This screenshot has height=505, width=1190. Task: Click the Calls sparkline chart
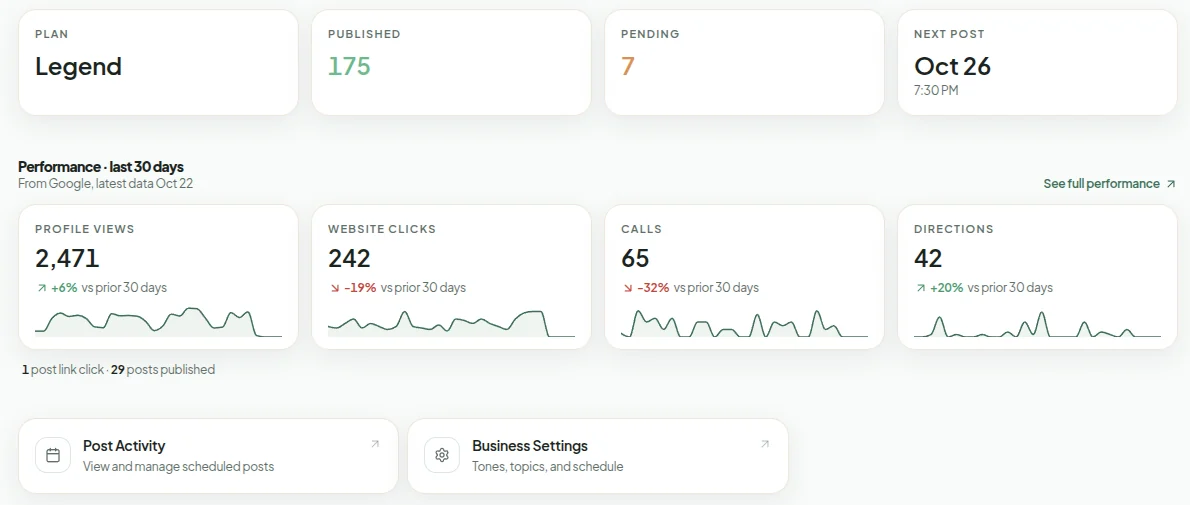pos(744,323)
